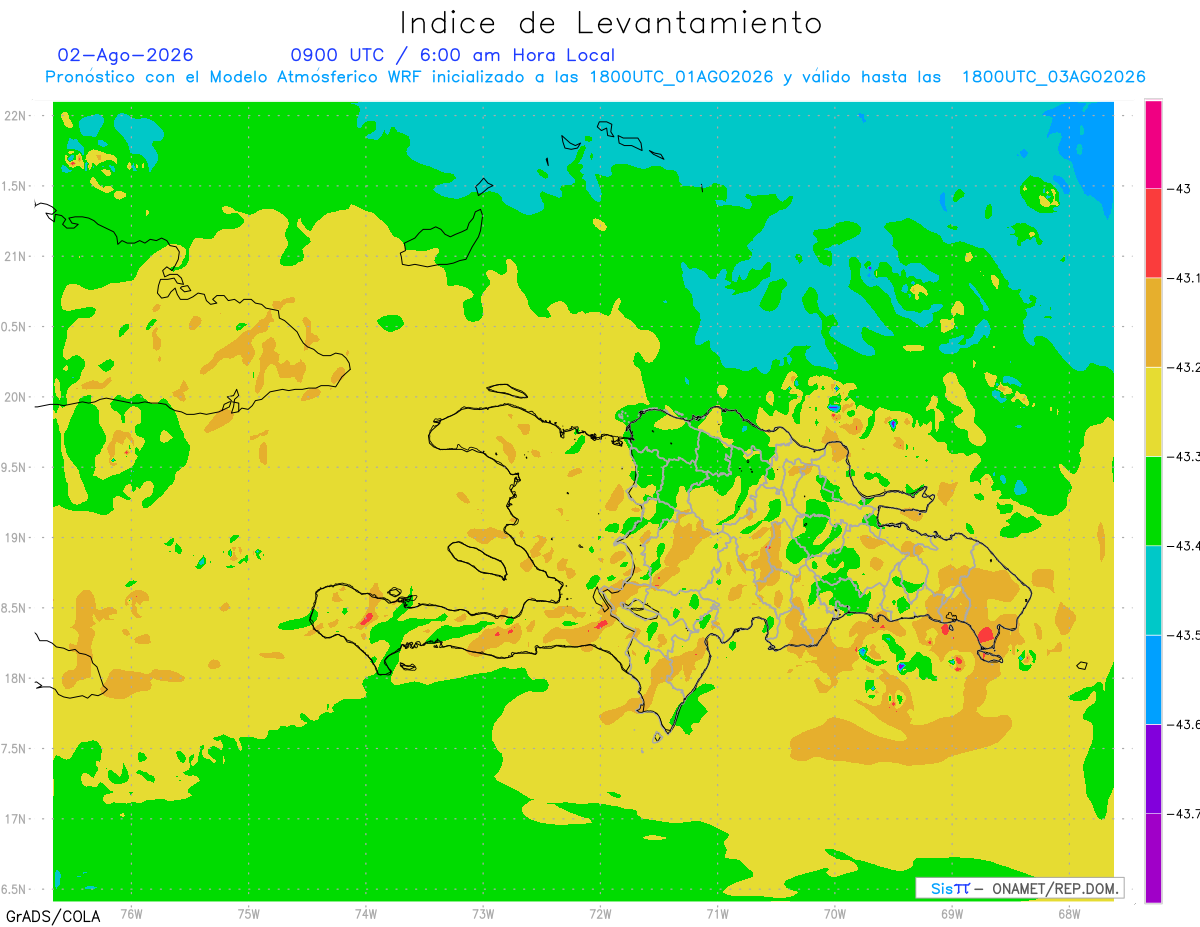Click the "70W" longitude label
Viewport: 1200px width, 927px height.
835,914
